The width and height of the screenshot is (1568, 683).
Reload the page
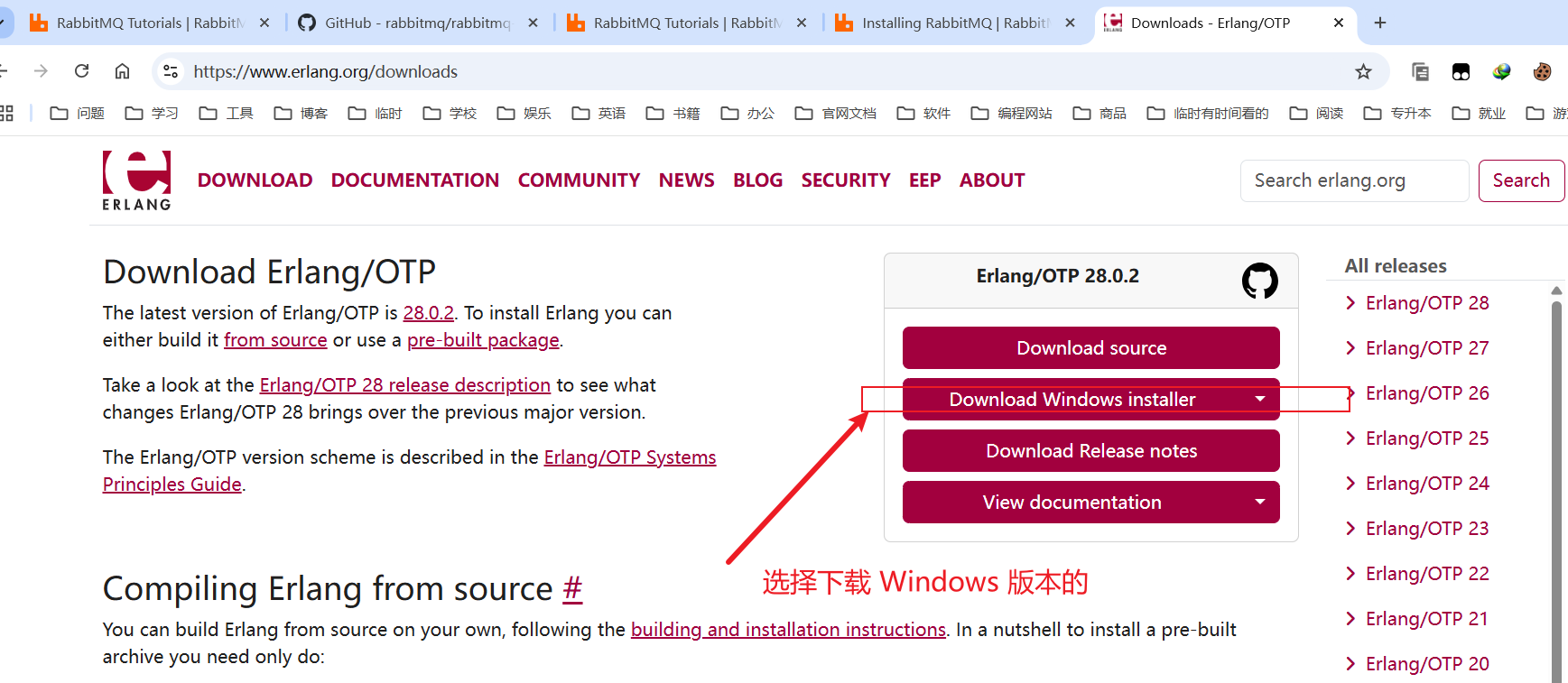(81, 70)
